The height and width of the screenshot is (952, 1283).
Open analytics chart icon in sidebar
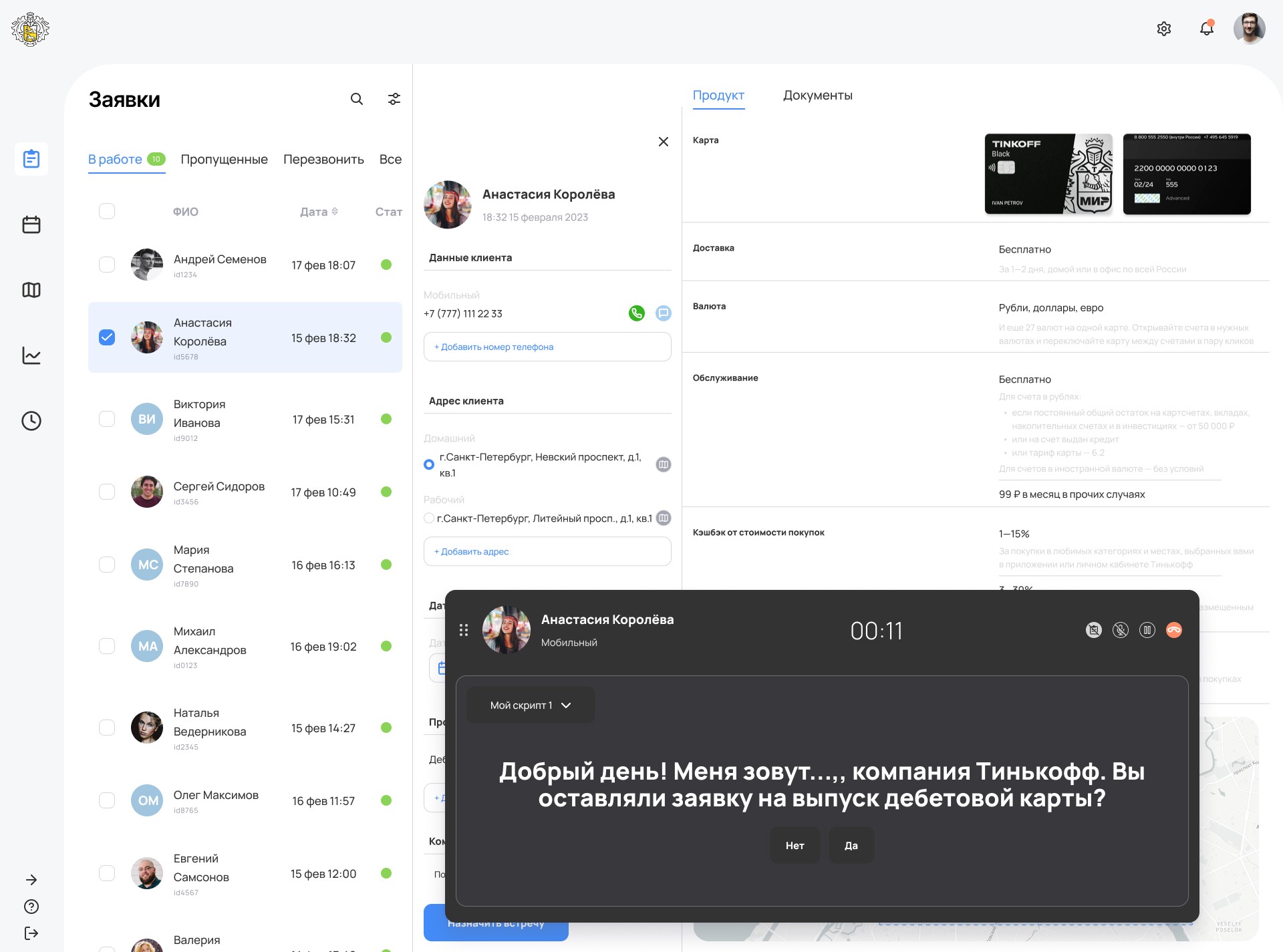(x=31, y=355)
